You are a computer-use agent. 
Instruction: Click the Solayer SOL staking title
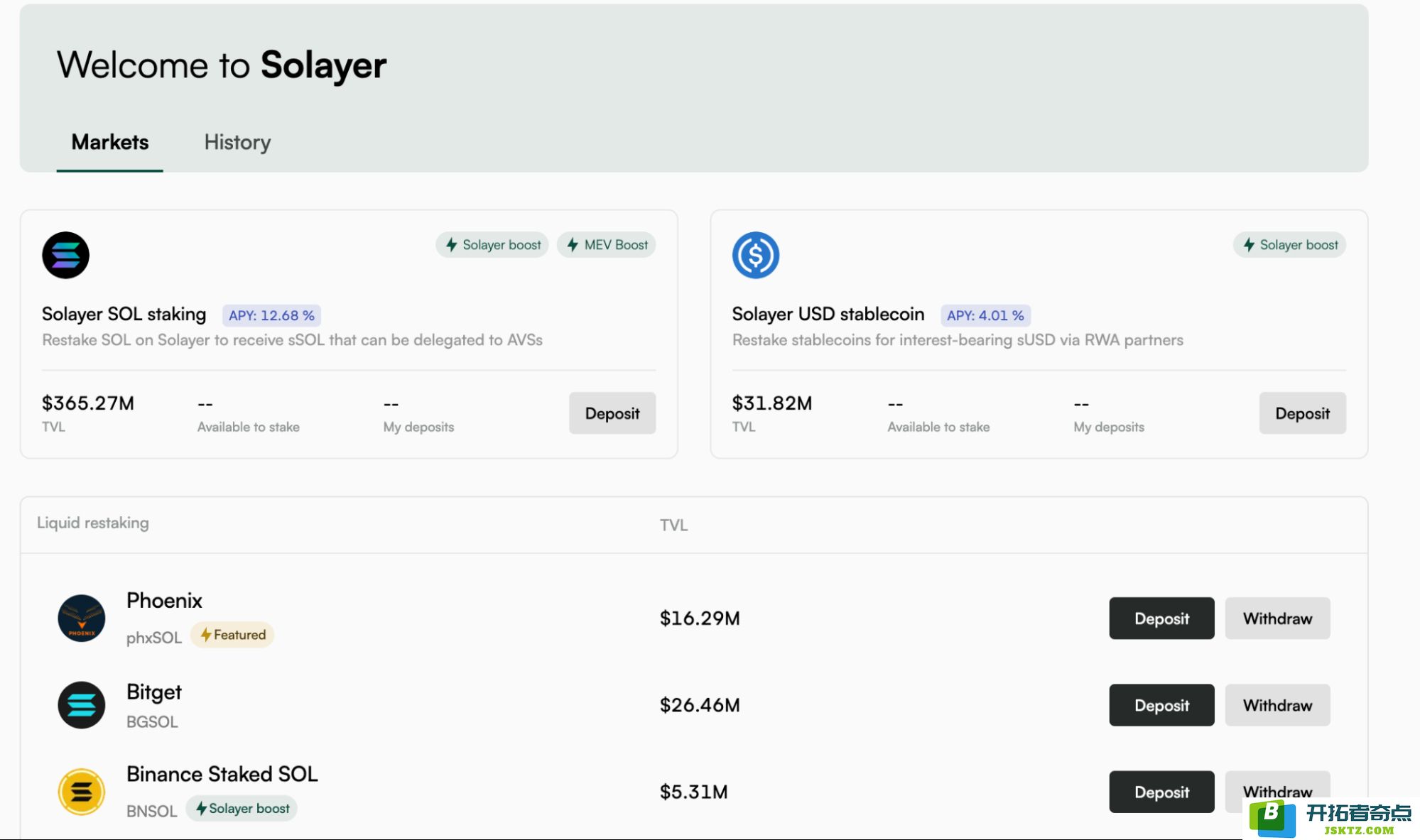tap(124, 314)
